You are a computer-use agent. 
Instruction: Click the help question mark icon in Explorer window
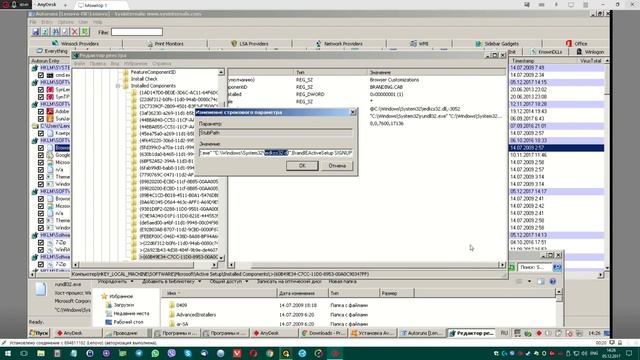pyautogui.click(x=553, y=282)
